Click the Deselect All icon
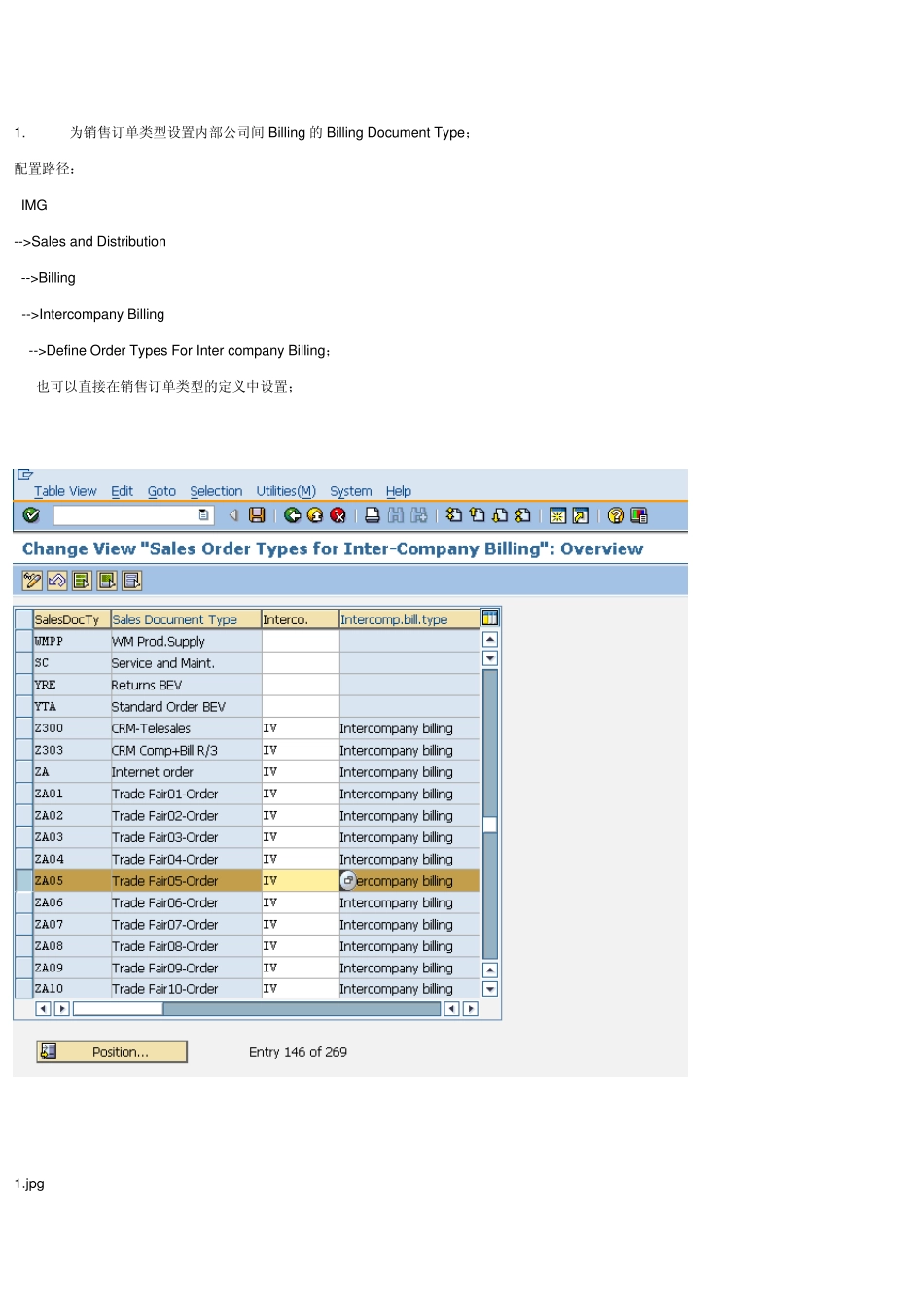Image resolution: width=924 pixels, height=1307 pixels. coord(133,581)
